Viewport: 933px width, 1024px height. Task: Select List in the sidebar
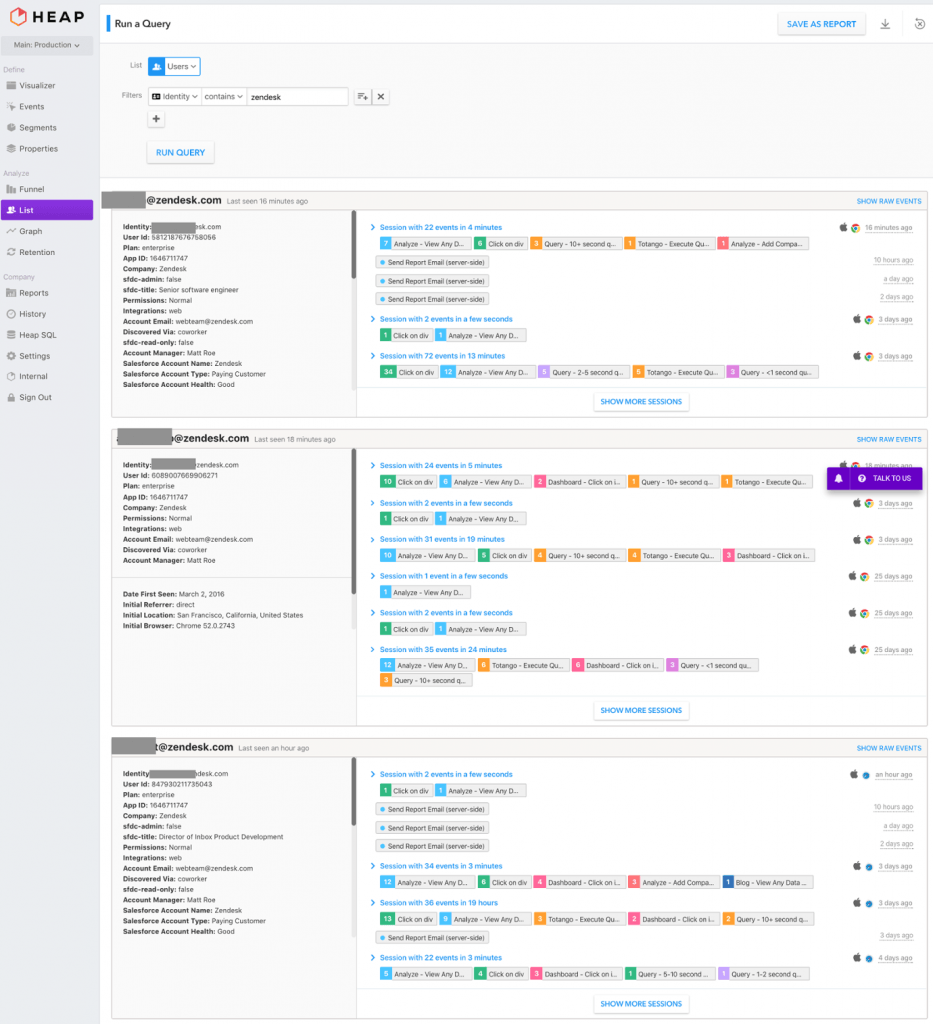(x=47, y=210)
